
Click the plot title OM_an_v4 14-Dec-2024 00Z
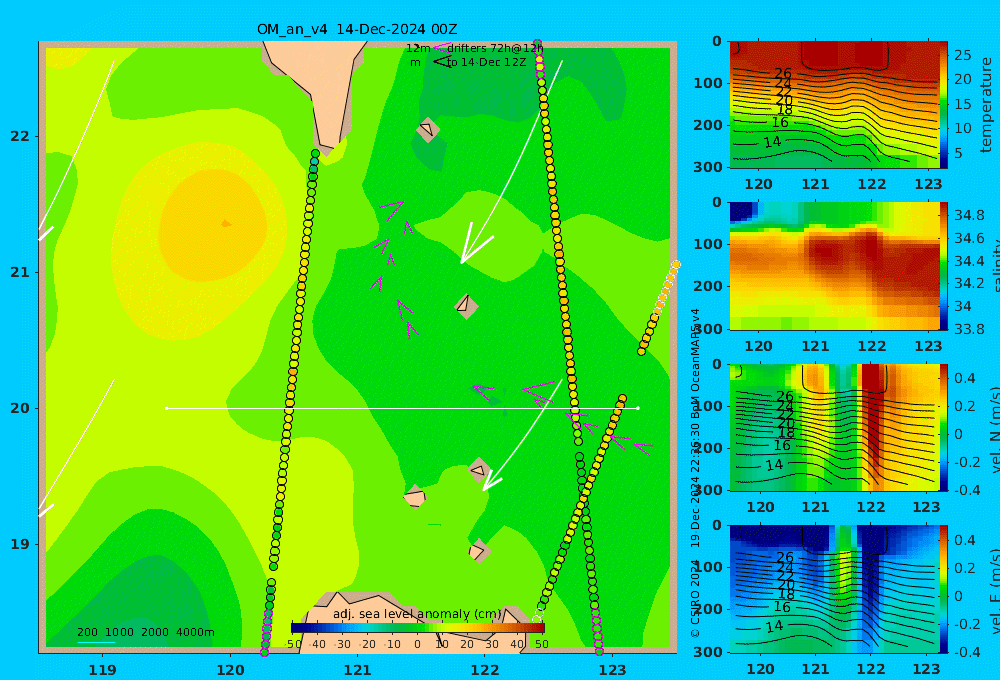(x=357, y=29)
